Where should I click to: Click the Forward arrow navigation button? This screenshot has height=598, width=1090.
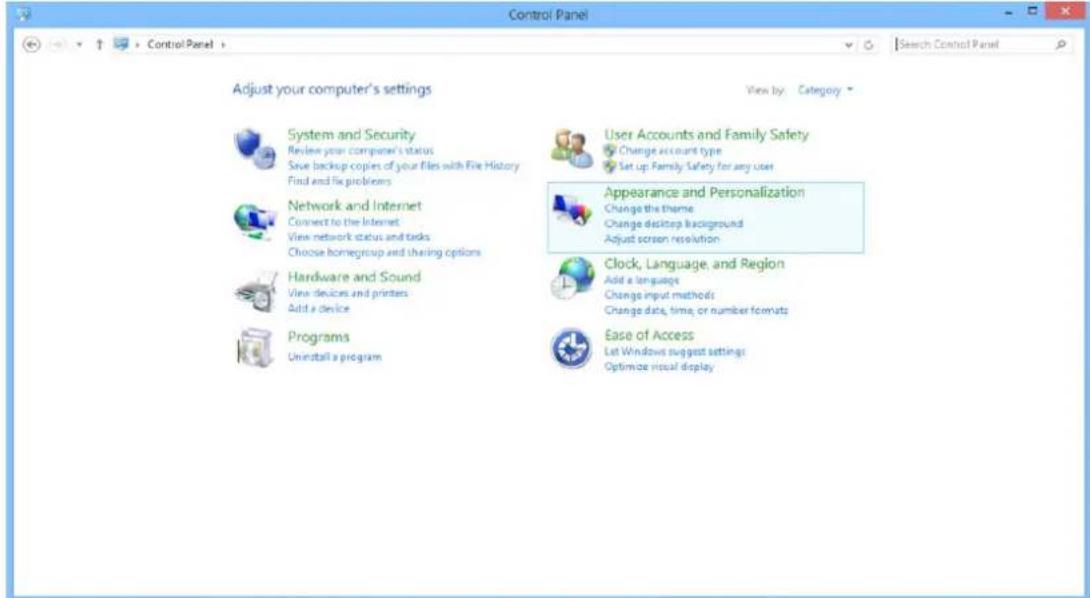click(58, 45)
